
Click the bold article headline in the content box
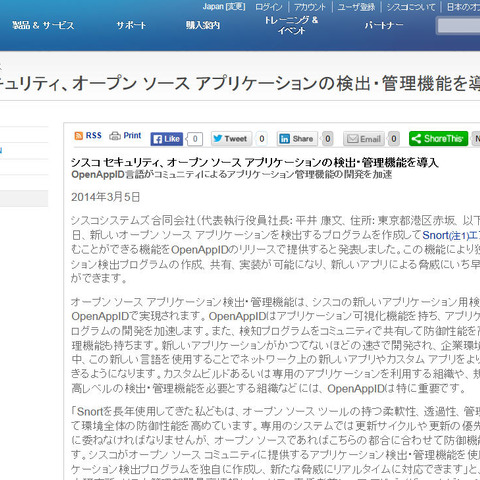[x=254, y=162]
